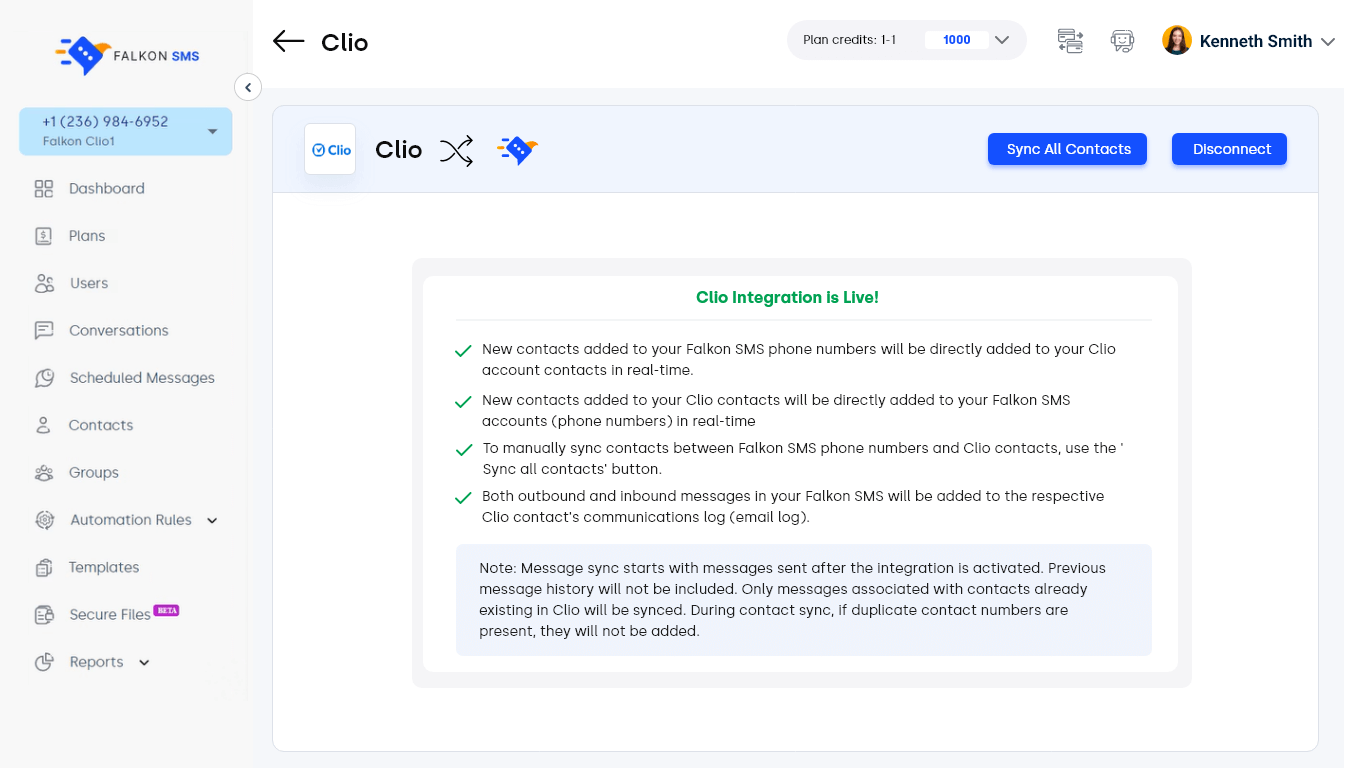The image size is (1366, 768).
Task: Click Kenneth Smith's profile avatar
Action: coord(1177,41)
